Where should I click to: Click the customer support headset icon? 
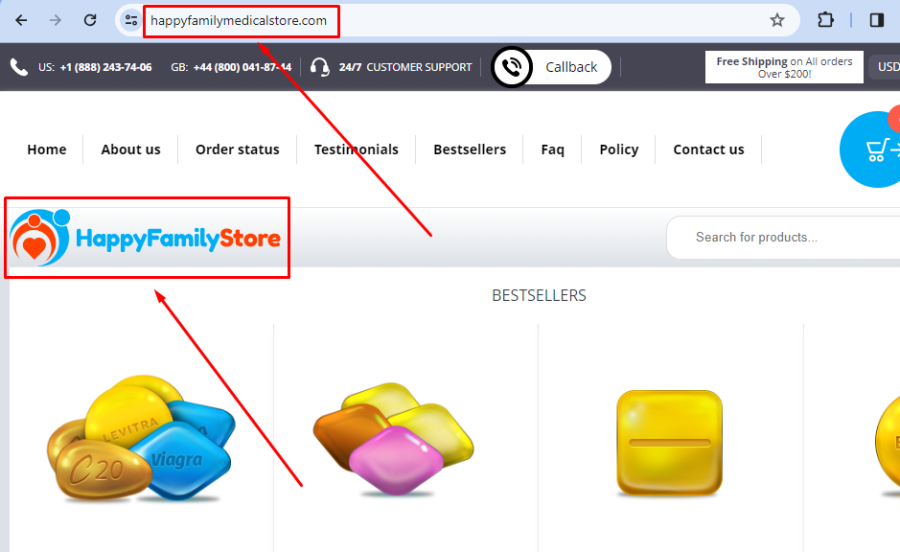click(x=320, y=67)
